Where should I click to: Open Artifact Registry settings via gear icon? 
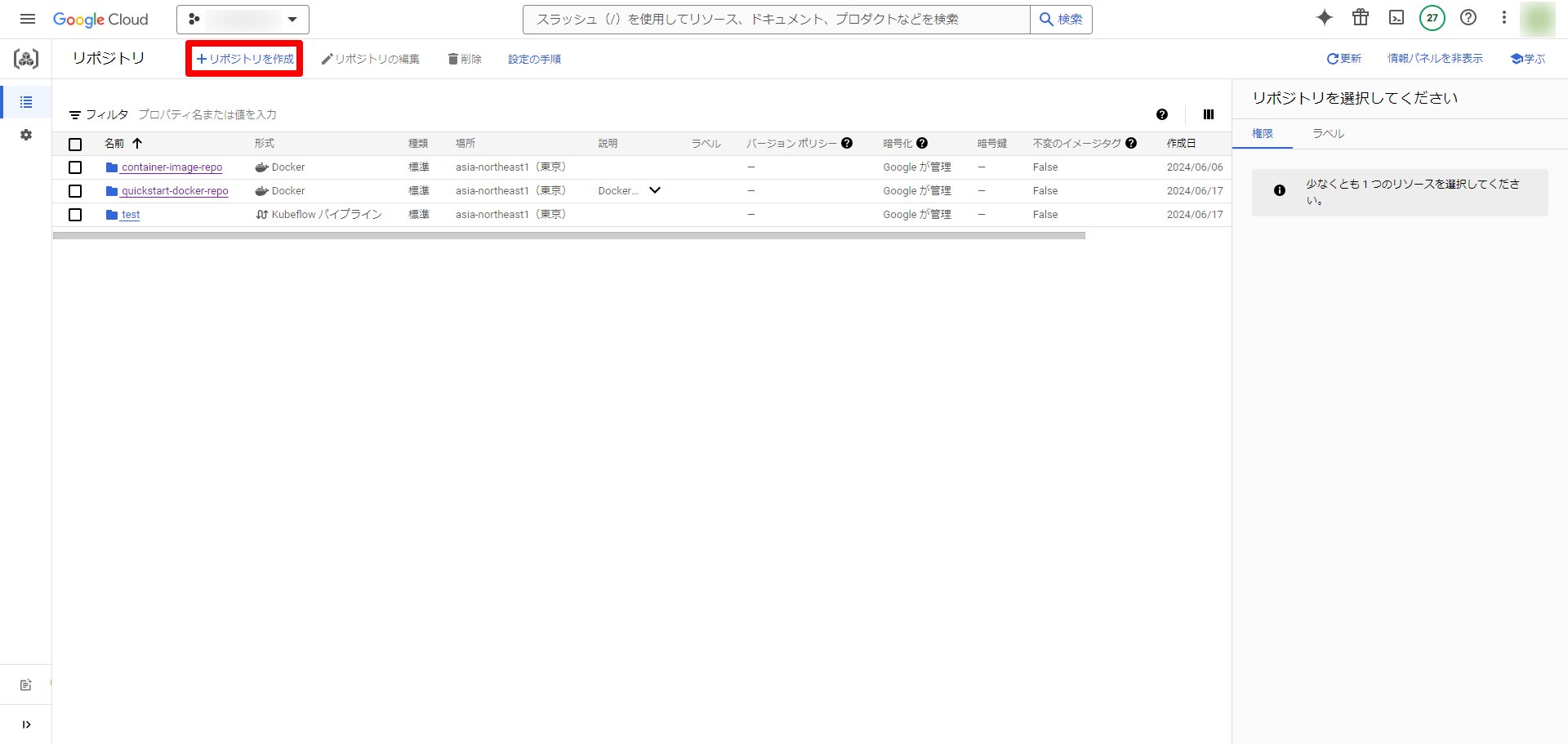point(25,135)
